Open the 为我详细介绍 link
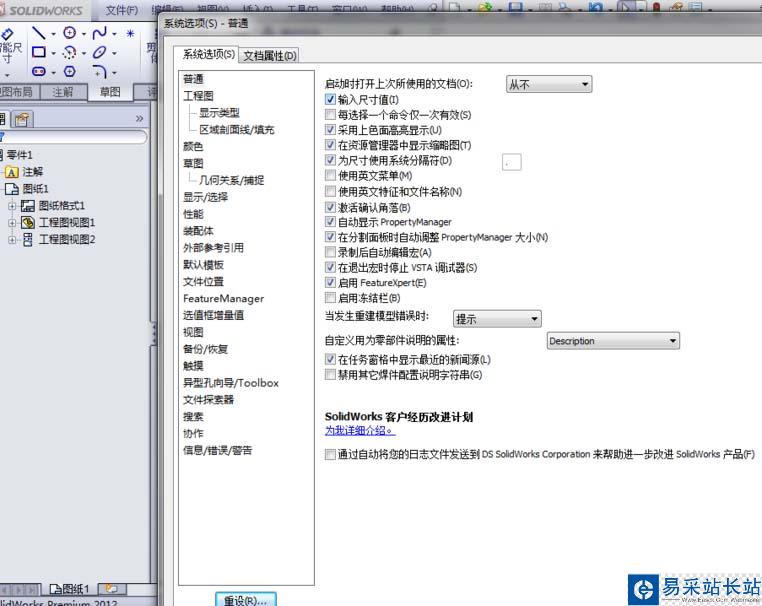The height and width of the screenshot is (606, 762). 360,431
